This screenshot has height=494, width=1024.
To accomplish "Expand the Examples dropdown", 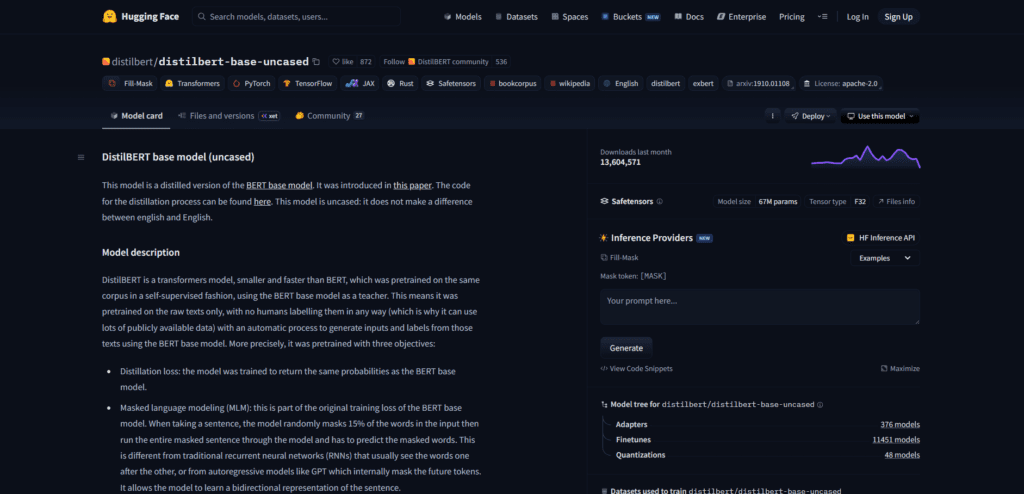I will click(x=885, y=258).
